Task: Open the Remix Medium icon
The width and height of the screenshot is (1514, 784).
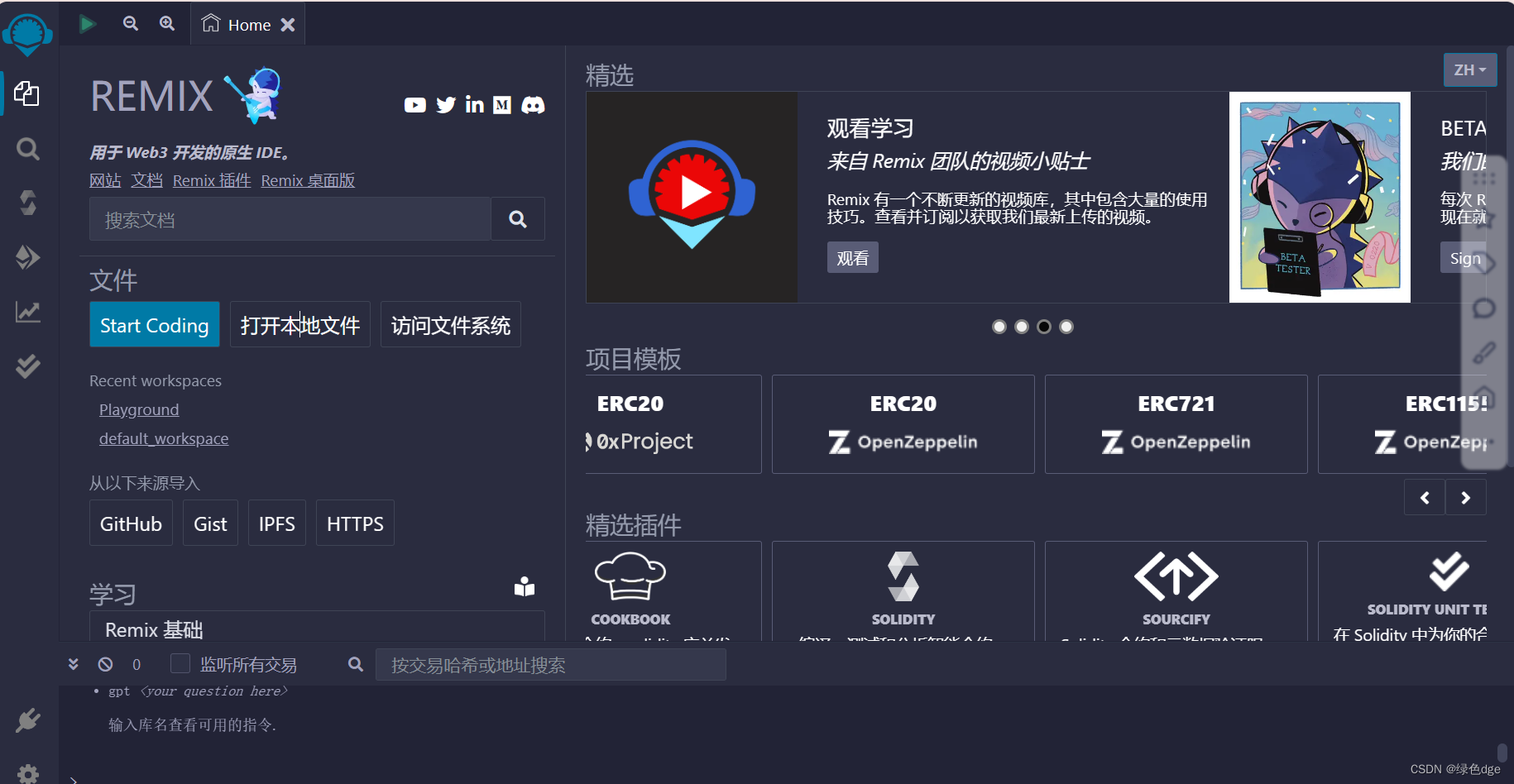Action: (502, 105)
